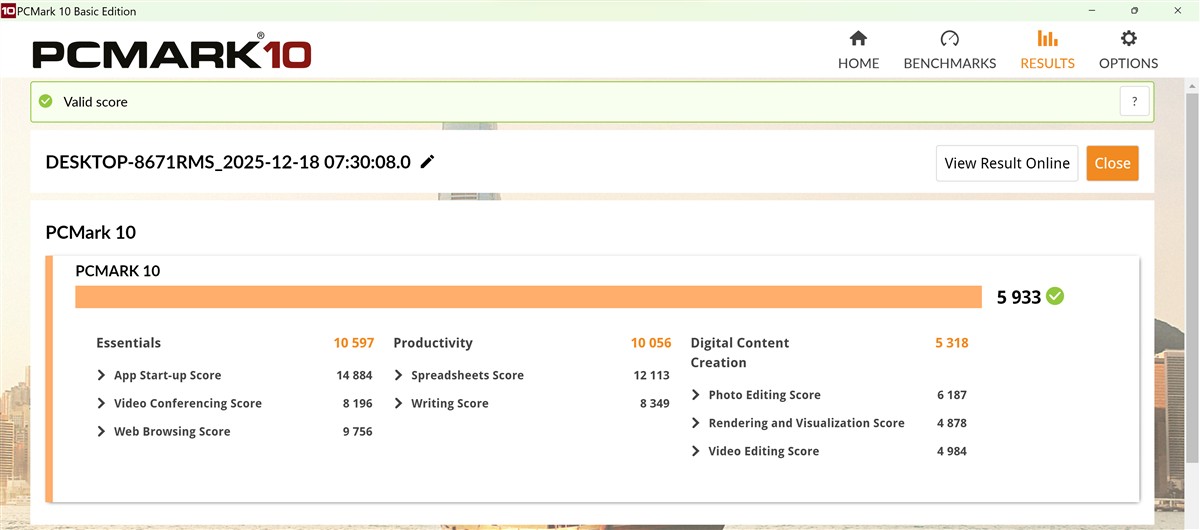The height and width of the screenshot is (530, 1200).
Task: Open the Benchmarks gauge icon
Action: [949, 39]
